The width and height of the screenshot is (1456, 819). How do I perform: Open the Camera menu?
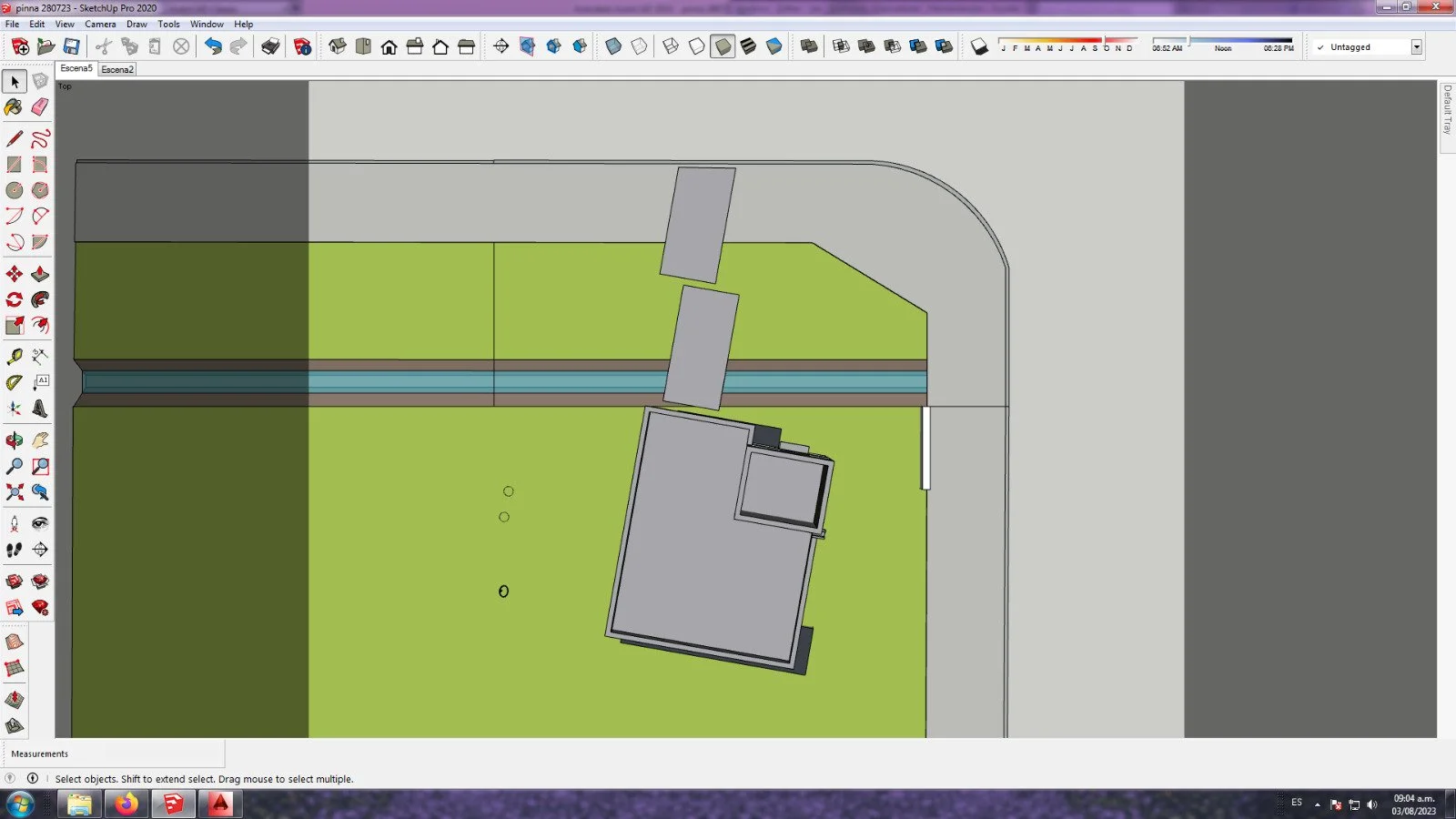[x=100, y=25]
